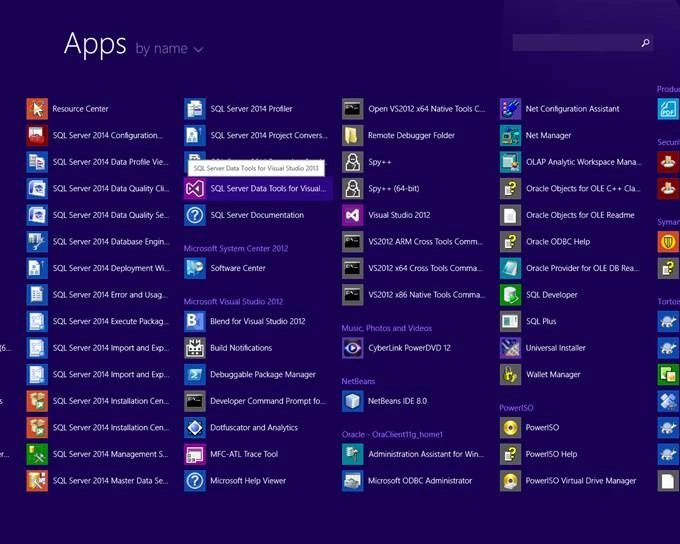Open Microsoft Help Viewer icon

coord(195,480)
